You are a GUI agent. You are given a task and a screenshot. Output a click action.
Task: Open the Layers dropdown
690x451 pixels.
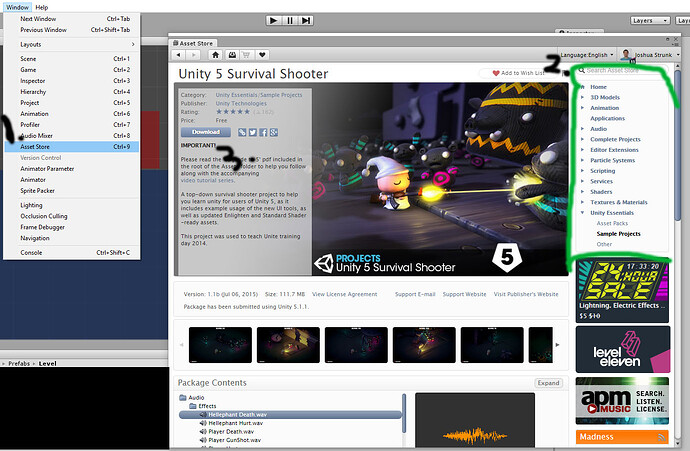650,21
